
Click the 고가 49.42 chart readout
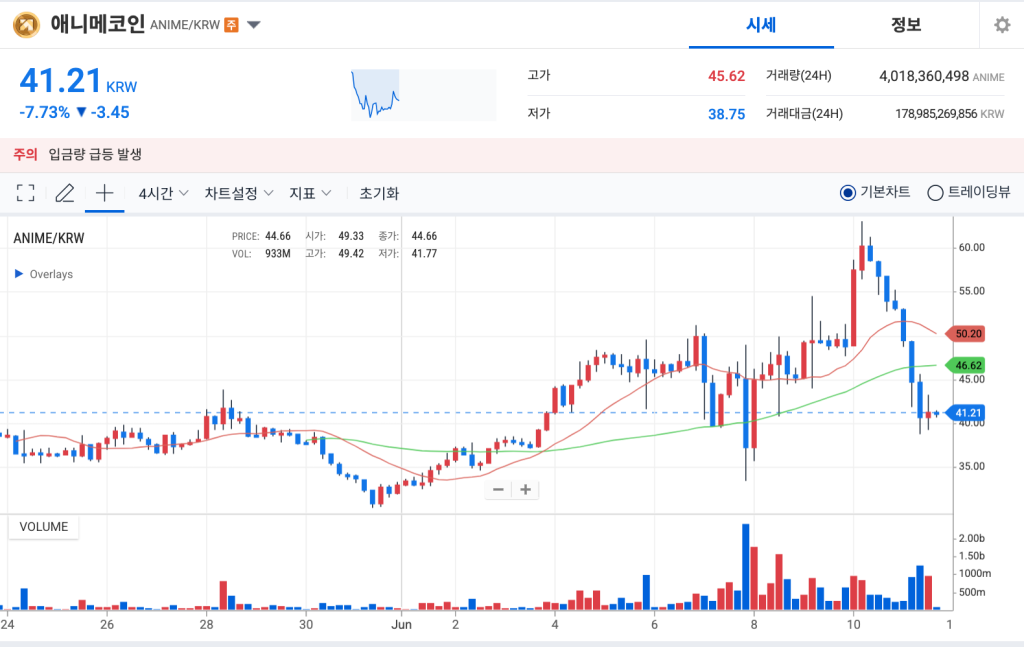tap(334, 253)
